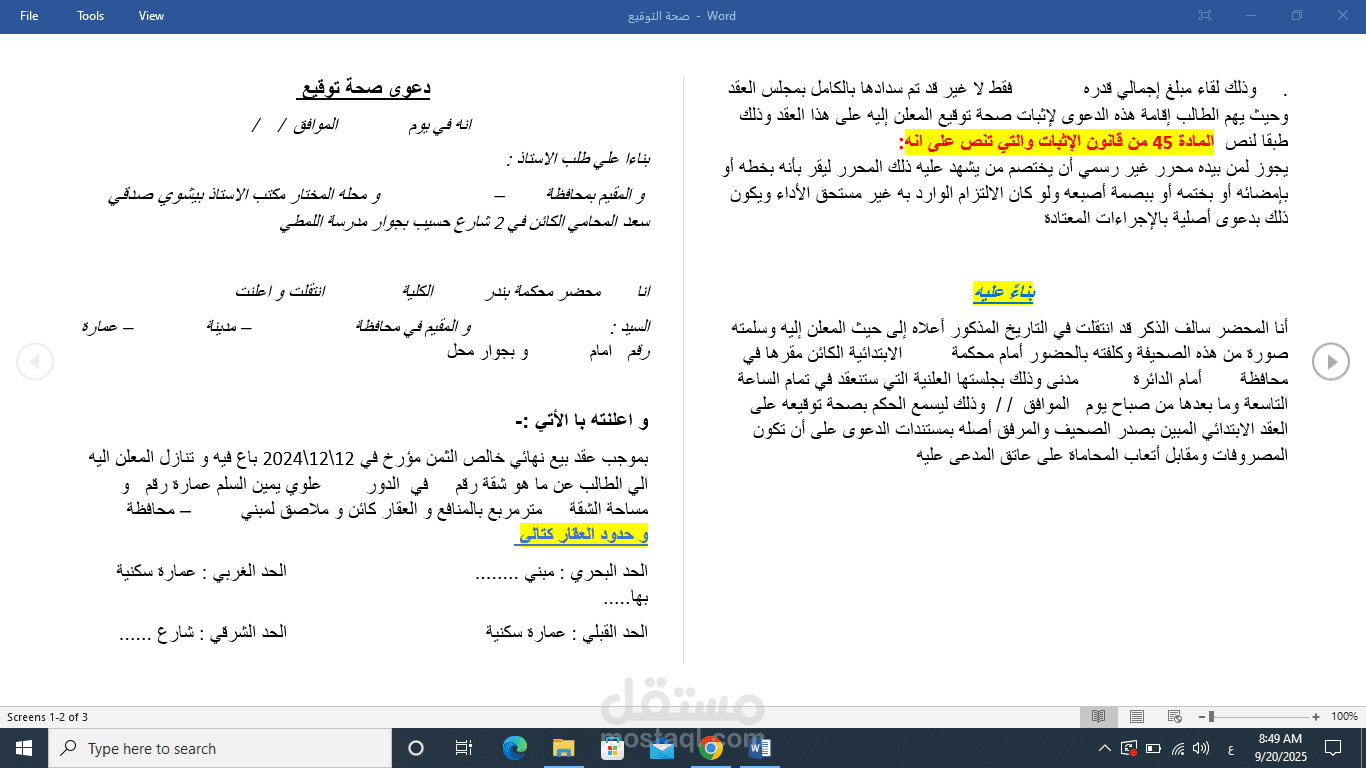Open zoom dialog via 100% label
Viewport: 1366px width, 768px height.
[1344, 717]
